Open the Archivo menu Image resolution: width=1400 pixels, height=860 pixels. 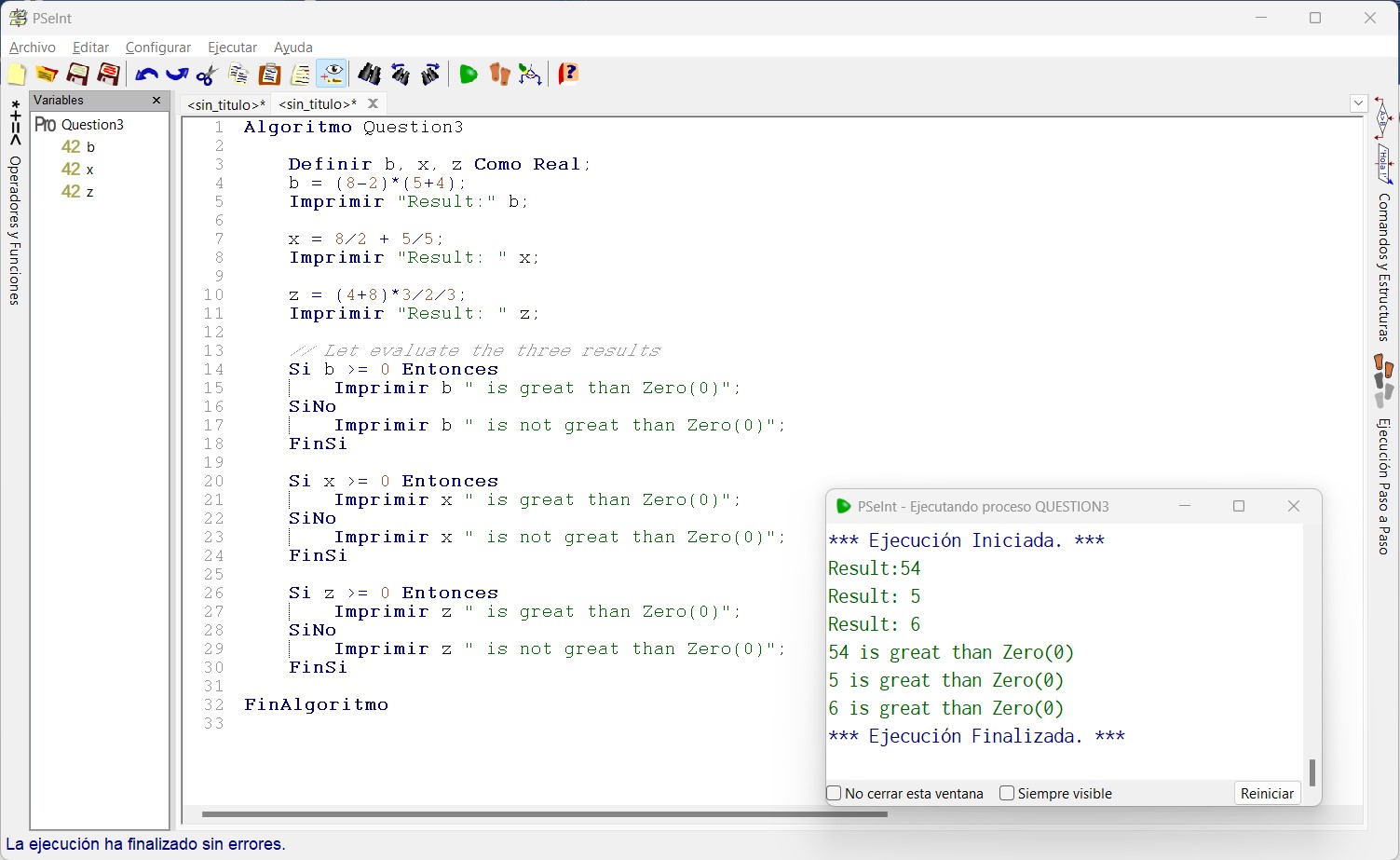(33, 48)
